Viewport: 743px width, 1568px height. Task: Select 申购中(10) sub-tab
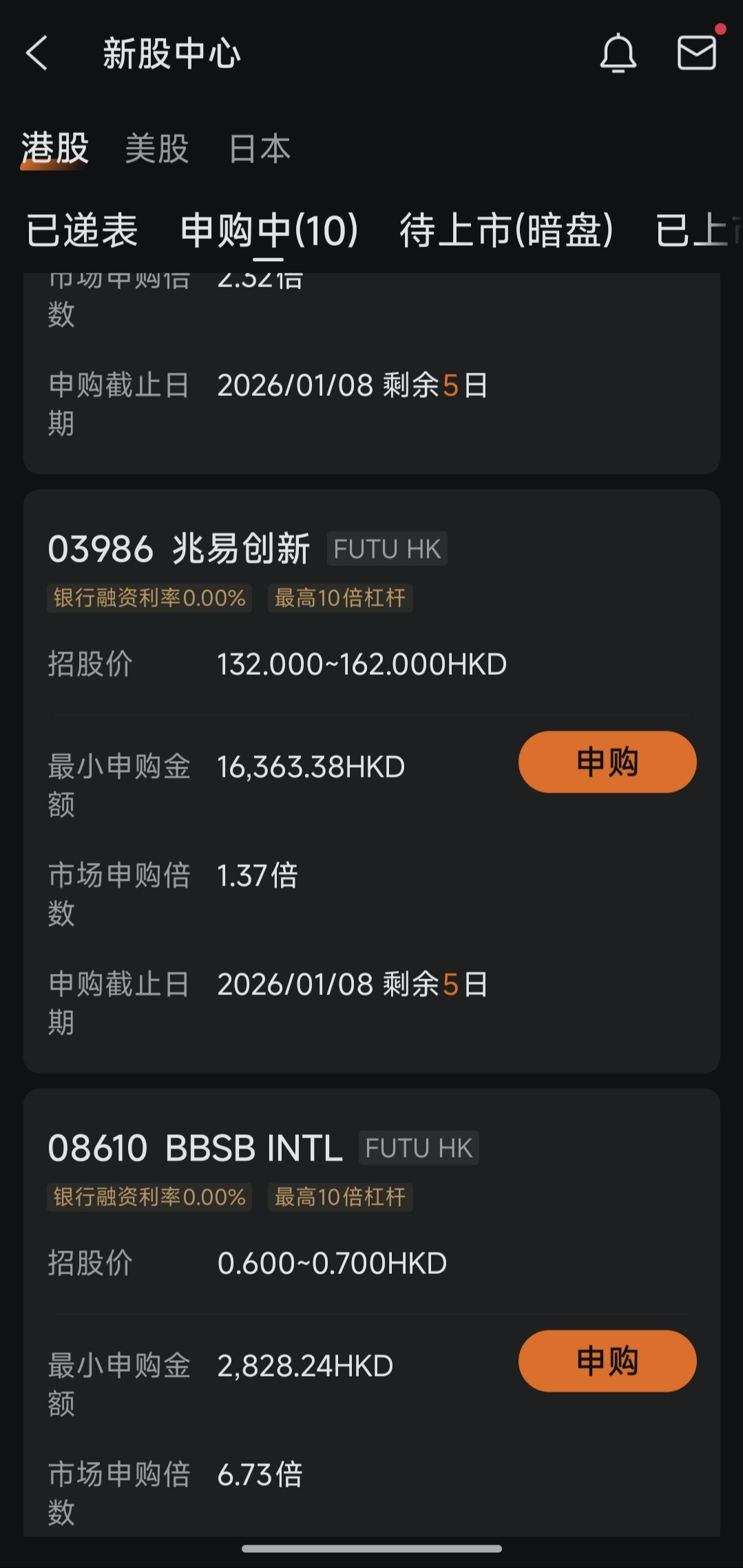pos(269,230)
